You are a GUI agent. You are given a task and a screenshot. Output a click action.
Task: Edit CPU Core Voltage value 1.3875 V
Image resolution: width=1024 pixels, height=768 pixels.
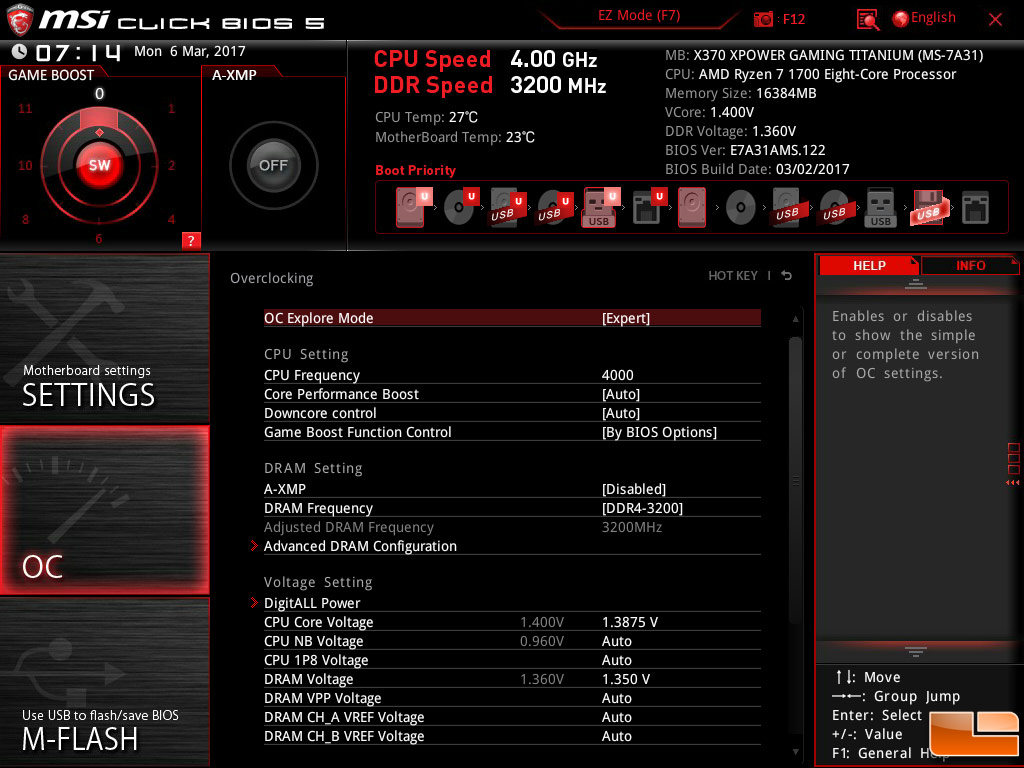[x=630, y=622]
